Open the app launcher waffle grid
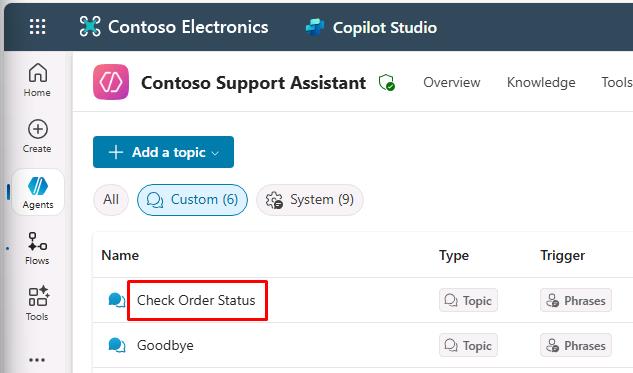 (x=38, y=27)
